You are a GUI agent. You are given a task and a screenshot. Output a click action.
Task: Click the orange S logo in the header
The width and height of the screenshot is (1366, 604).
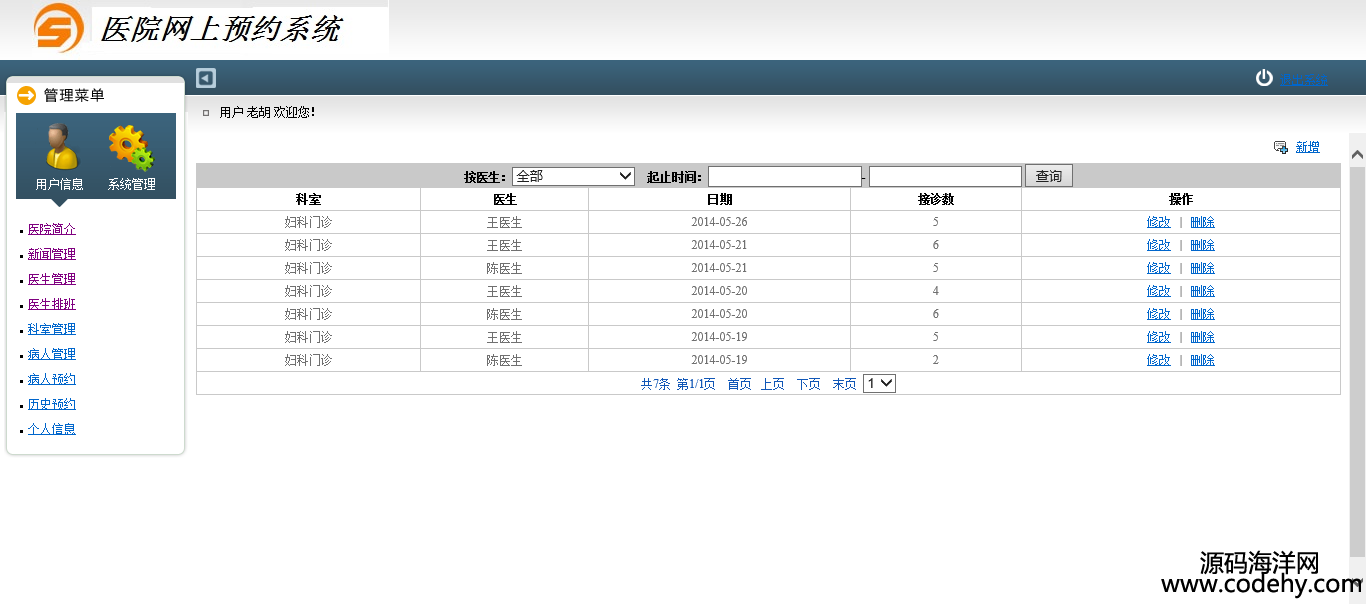click(58, 27)
